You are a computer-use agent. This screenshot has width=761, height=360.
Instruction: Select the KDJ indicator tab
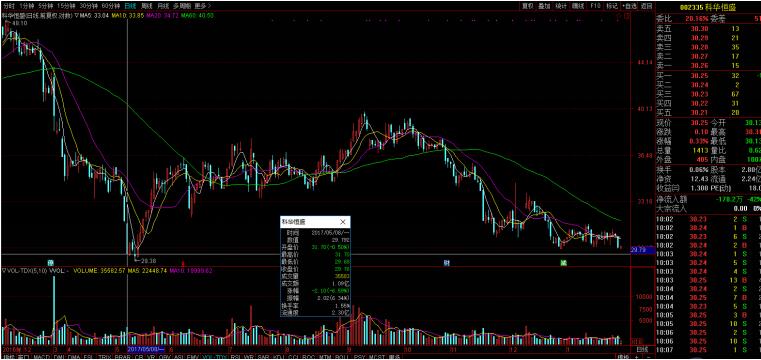pyautogui.click(x=280, y=356)
